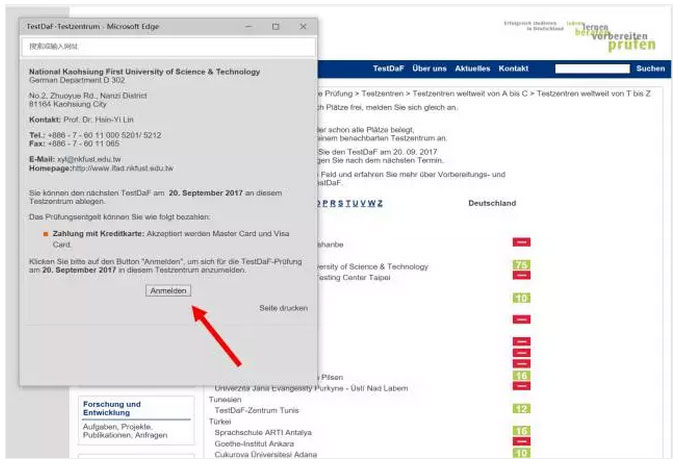This screenshot has height=464, width=678.
Task: Click red badge beside Univerzita Jana Evangelisty Purkyne
Action: [521, 386]
